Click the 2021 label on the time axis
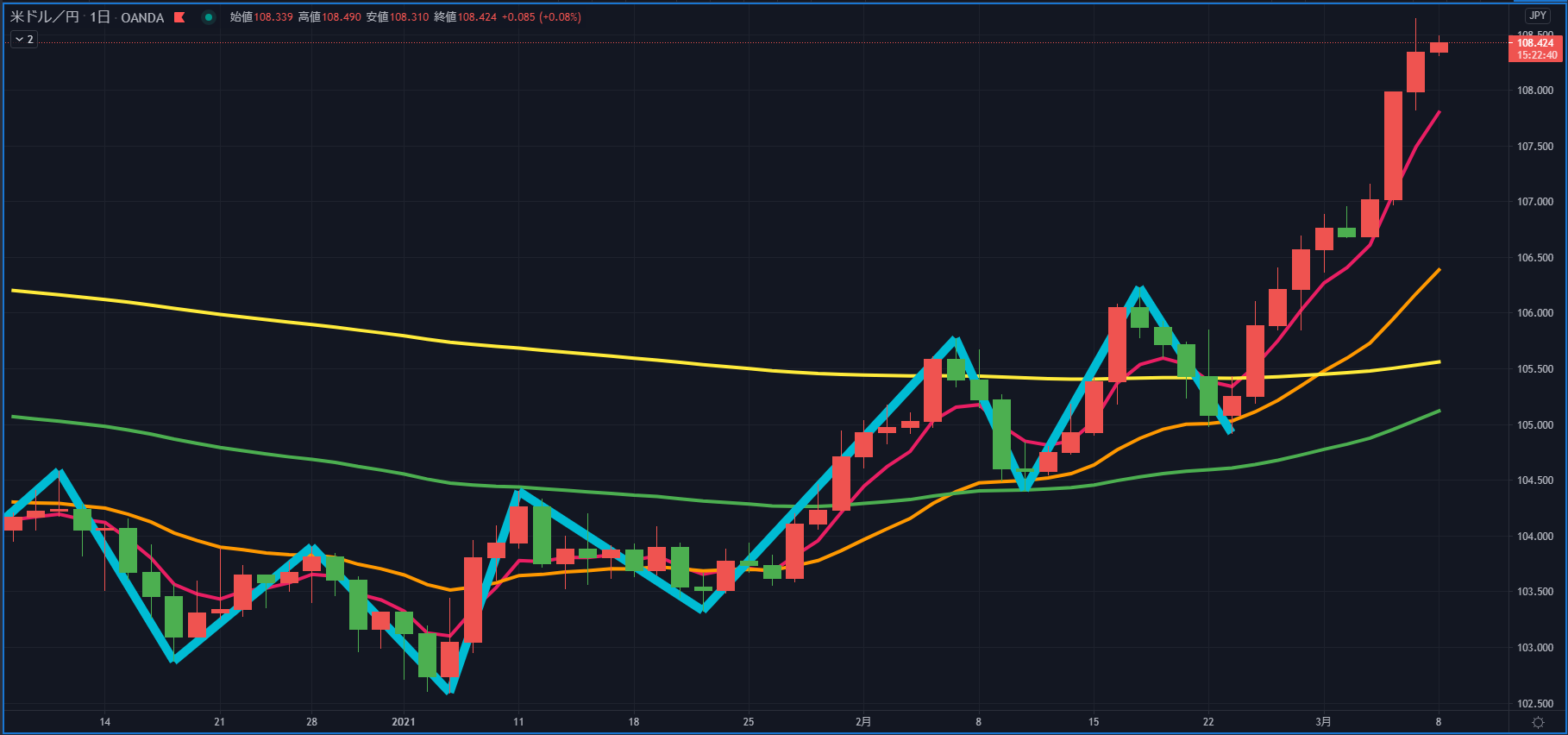This screenshot has height=735, width=1568. pos(404,722)
